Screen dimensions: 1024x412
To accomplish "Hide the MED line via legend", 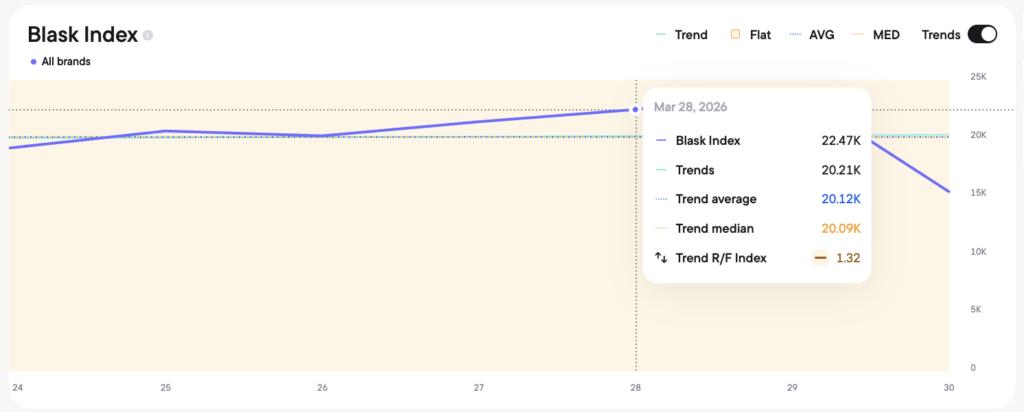I will (878, 35).
